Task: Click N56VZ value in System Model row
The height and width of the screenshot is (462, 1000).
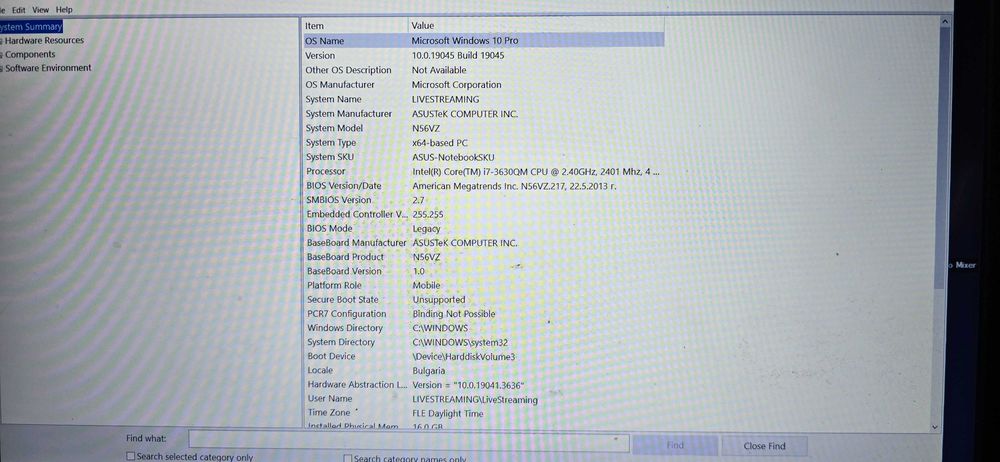Action: [x=426, y=128]
